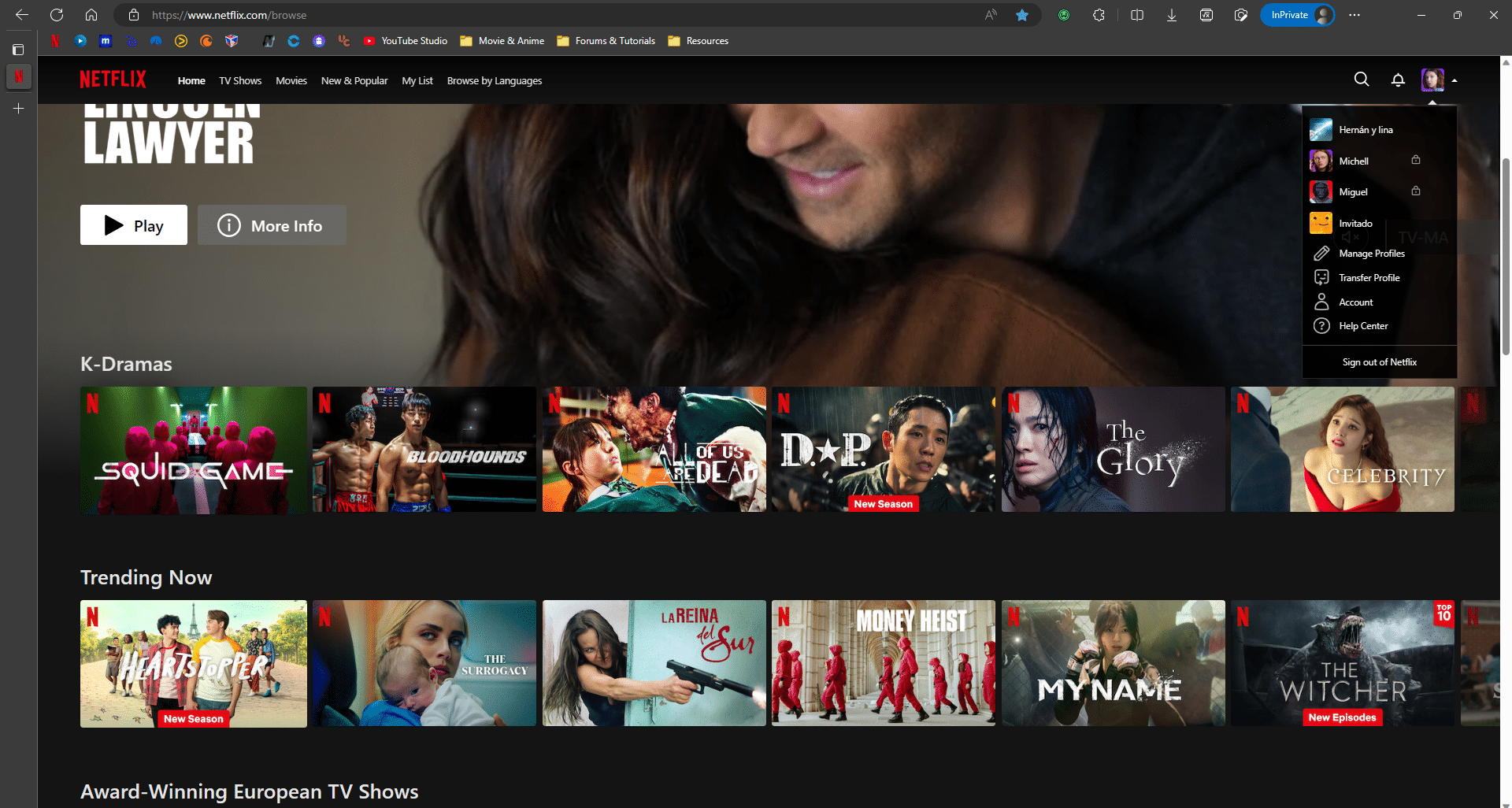
Task: Click the K-Dramas row title
Action: coord(126,364)
